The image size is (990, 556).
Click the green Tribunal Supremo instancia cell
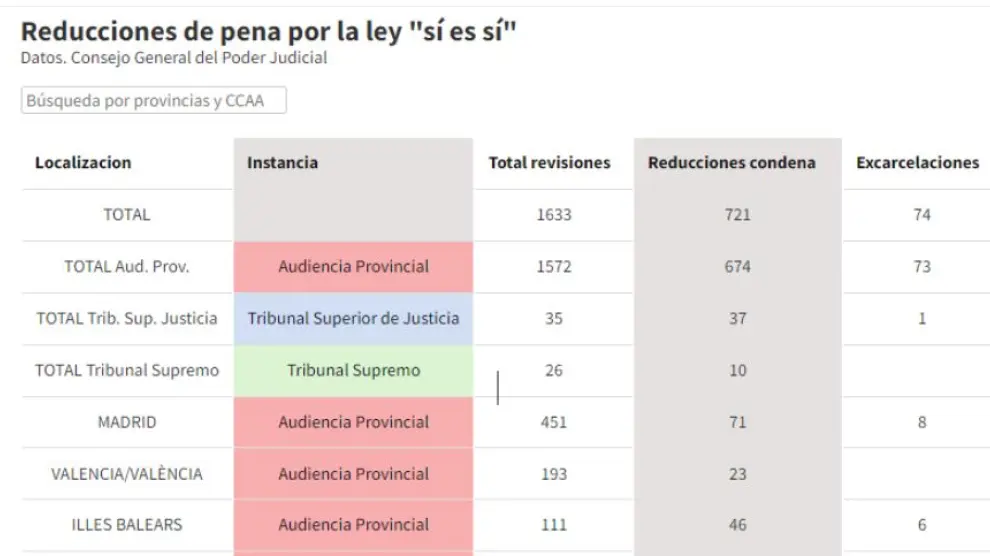353,371
